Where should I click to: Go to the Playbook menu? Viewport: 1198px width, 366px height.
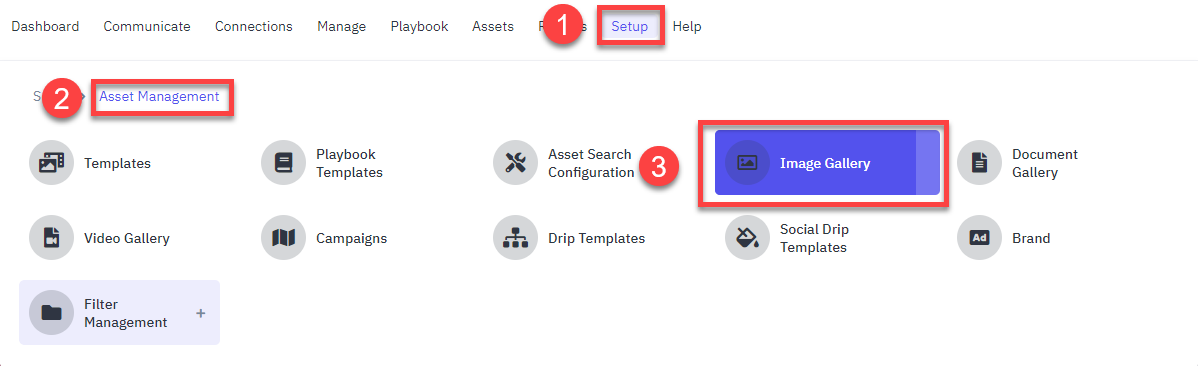click(x=419, y=27)
